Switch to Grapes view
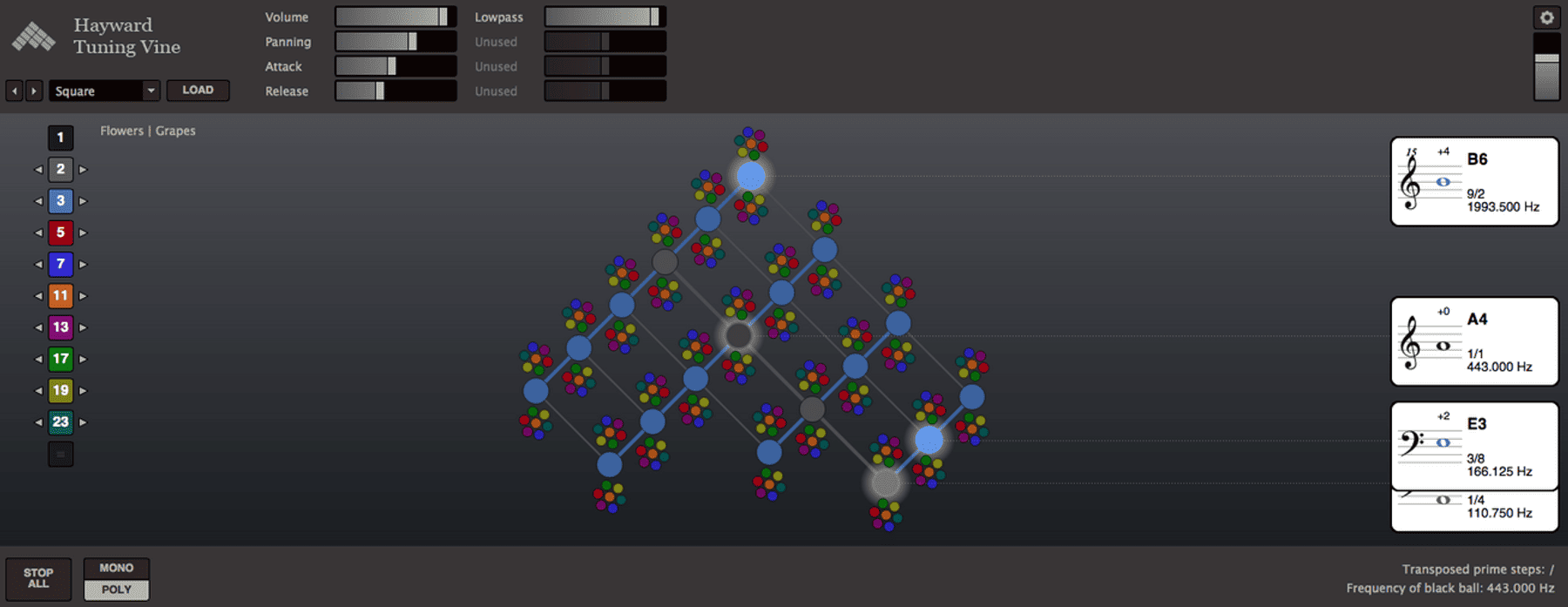1568x607 pixels. click(175, 131)
